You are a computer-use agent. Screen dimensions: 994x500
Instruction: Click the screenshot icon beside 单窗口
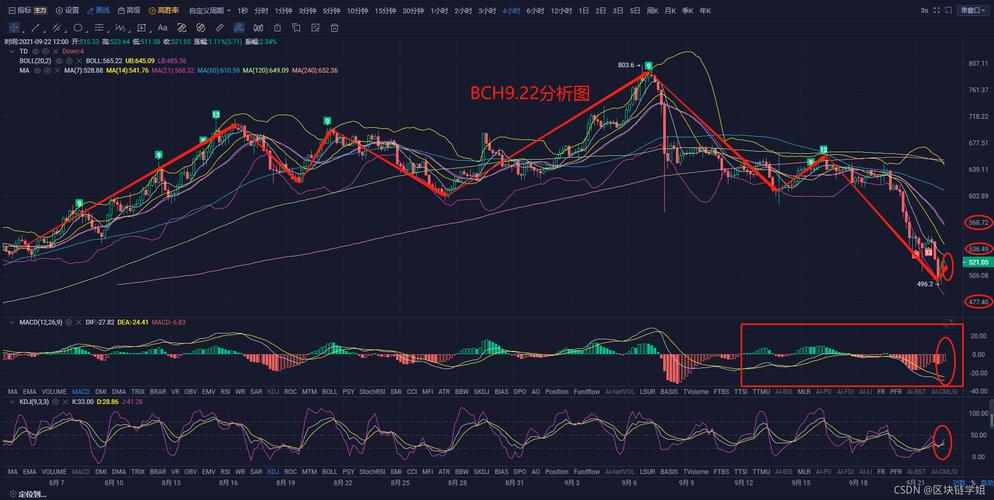click(x=948, y=11)
